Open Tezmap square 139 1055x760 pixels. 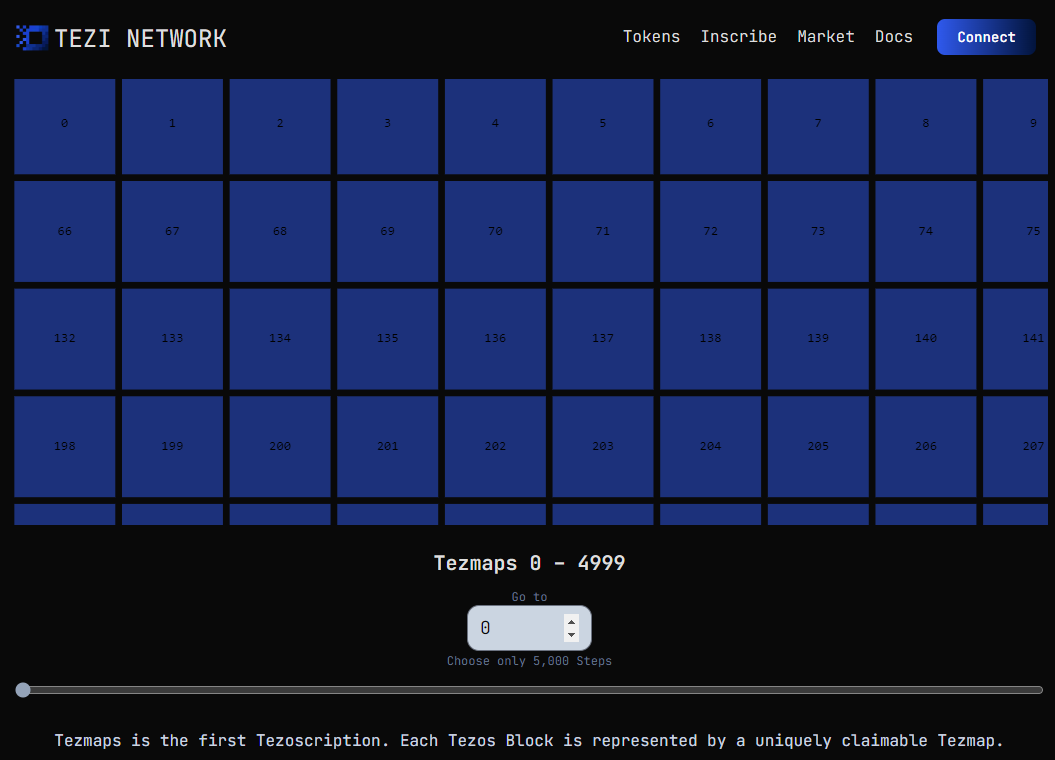(818, 339)
